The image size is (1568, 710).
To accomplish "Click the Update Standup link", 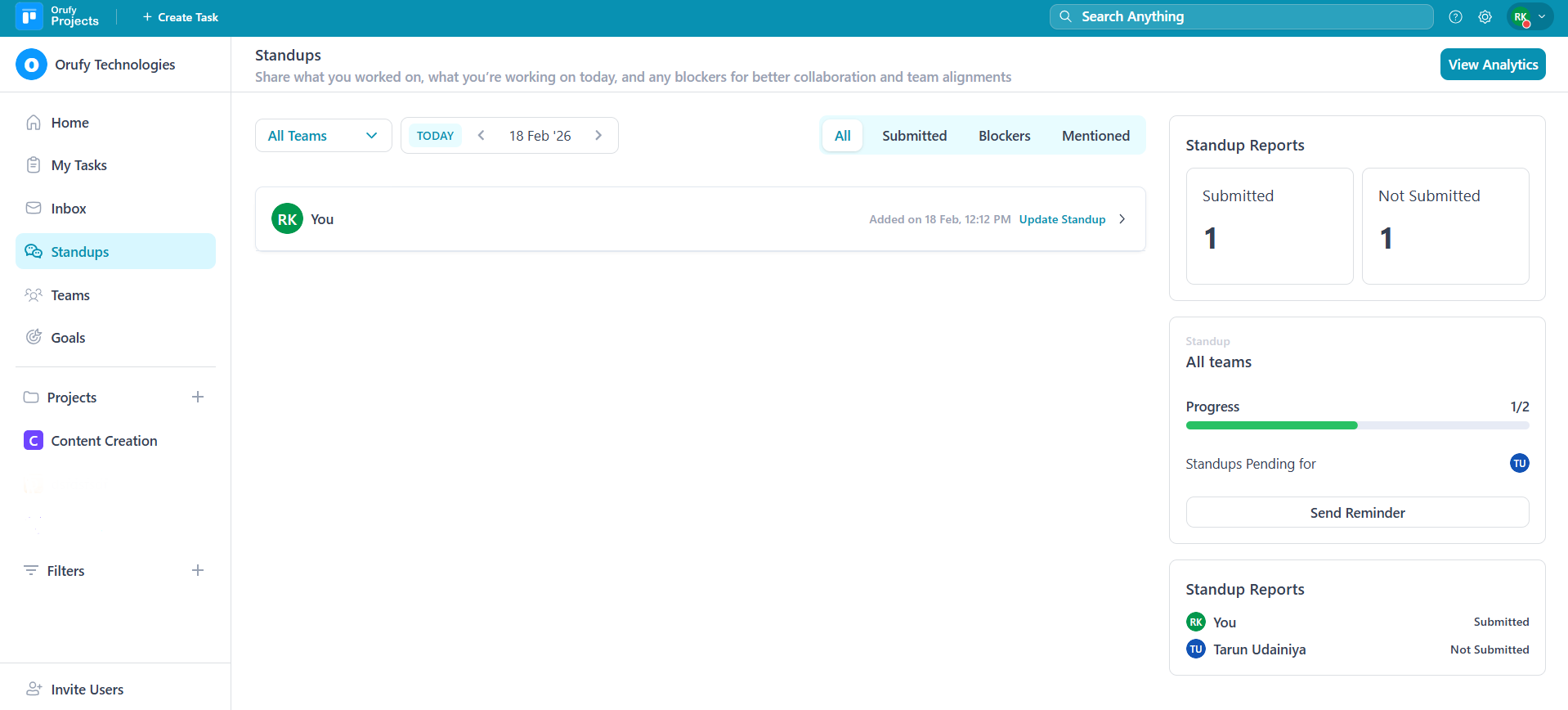I will point(1062,219).
